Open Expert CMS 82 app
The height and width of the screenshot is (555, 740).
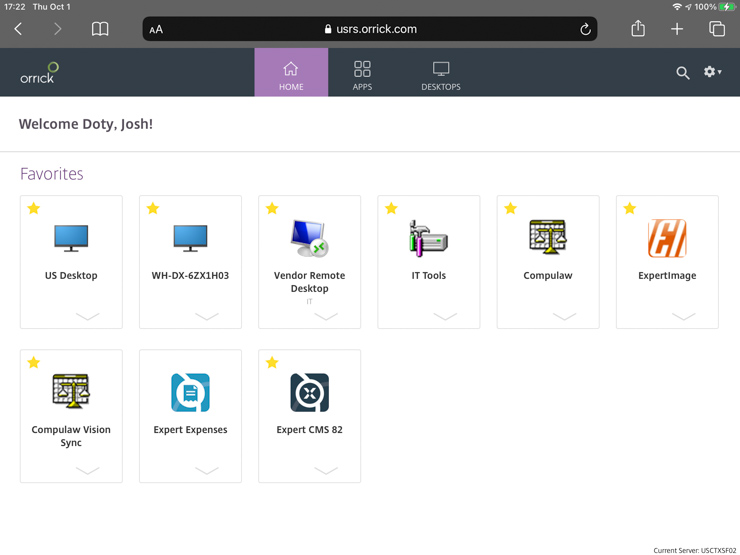pos(309,393)
